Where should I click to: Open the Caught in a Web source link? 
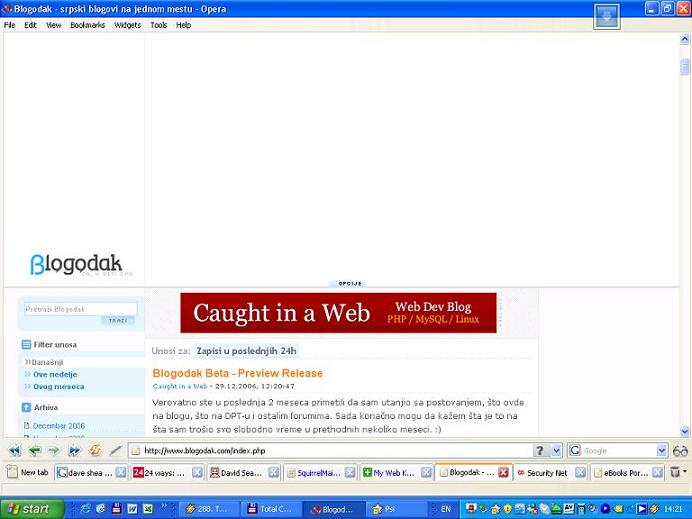(x=180, y=386)
